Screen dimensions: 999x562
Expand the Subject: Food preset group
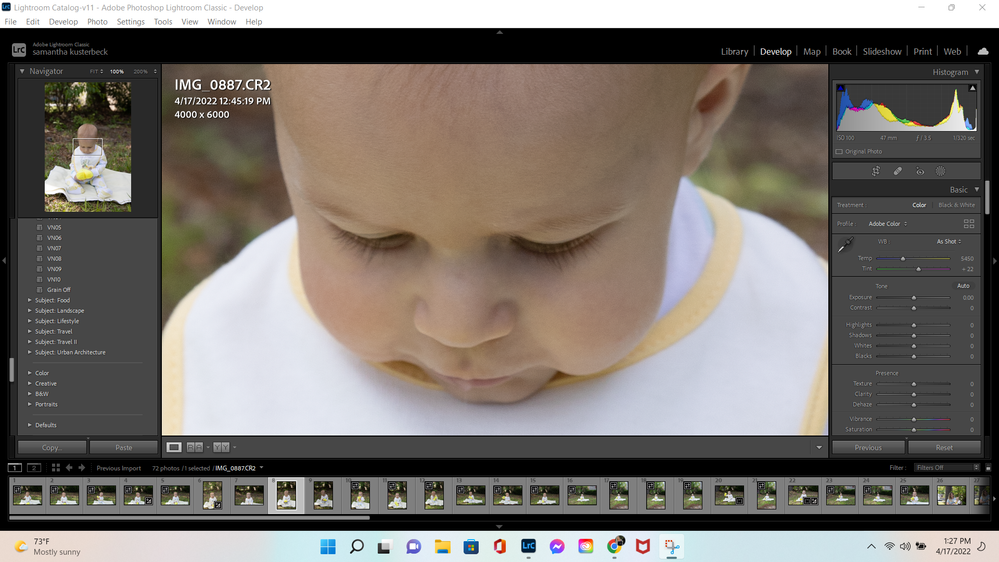tap(30, 300)
